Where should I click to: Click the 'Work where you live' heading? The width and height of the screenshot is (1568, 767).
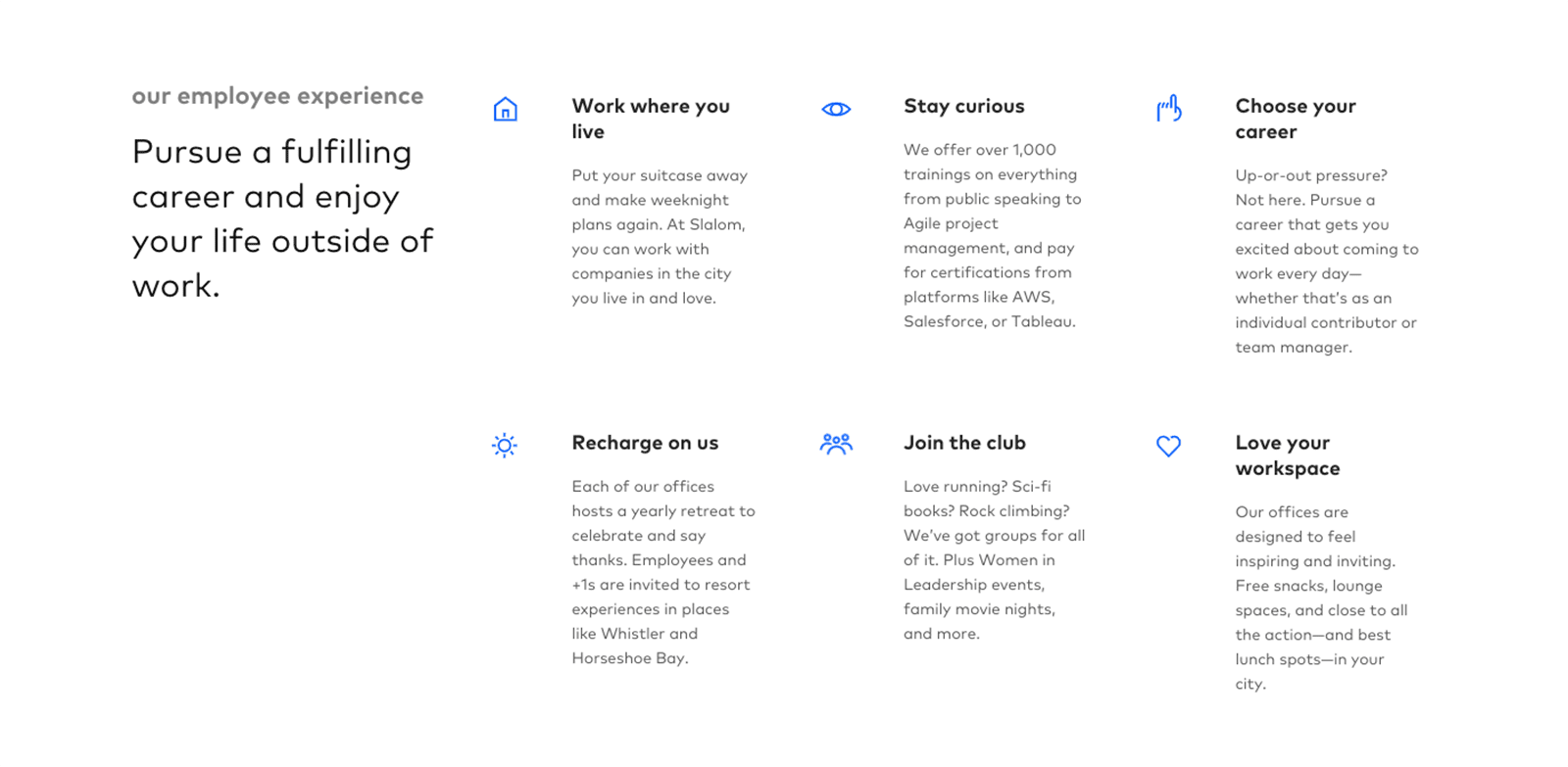click(651, 119)
